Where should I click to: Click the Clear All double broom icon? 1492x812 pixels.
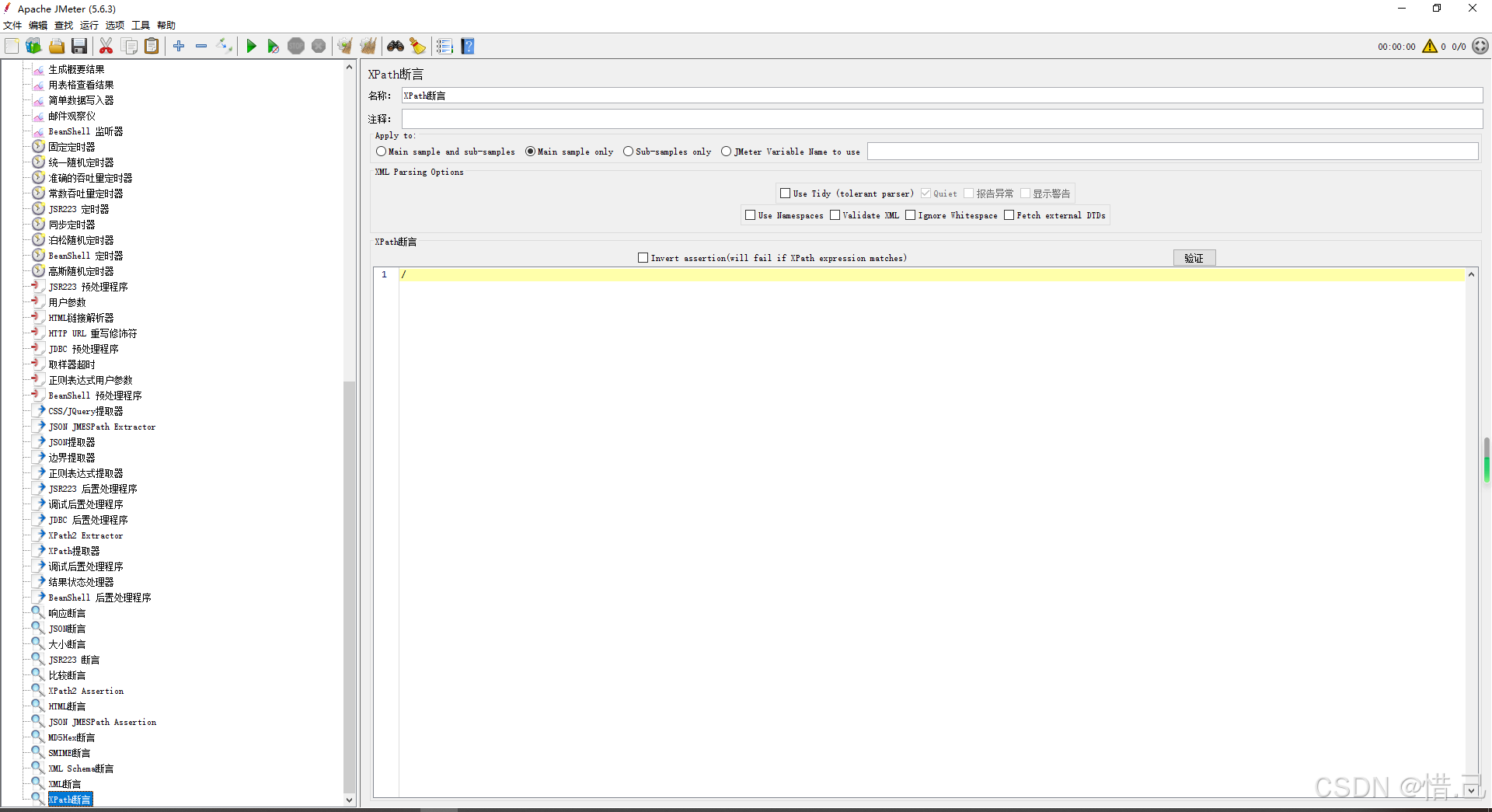368,47
